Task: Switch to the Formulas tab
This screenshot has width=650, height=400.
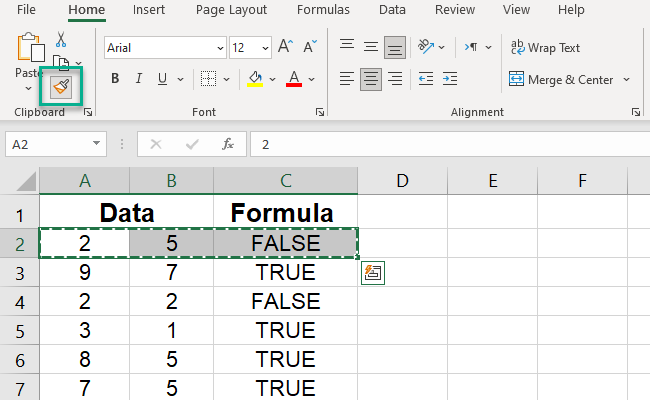Action: coord(323,10)
